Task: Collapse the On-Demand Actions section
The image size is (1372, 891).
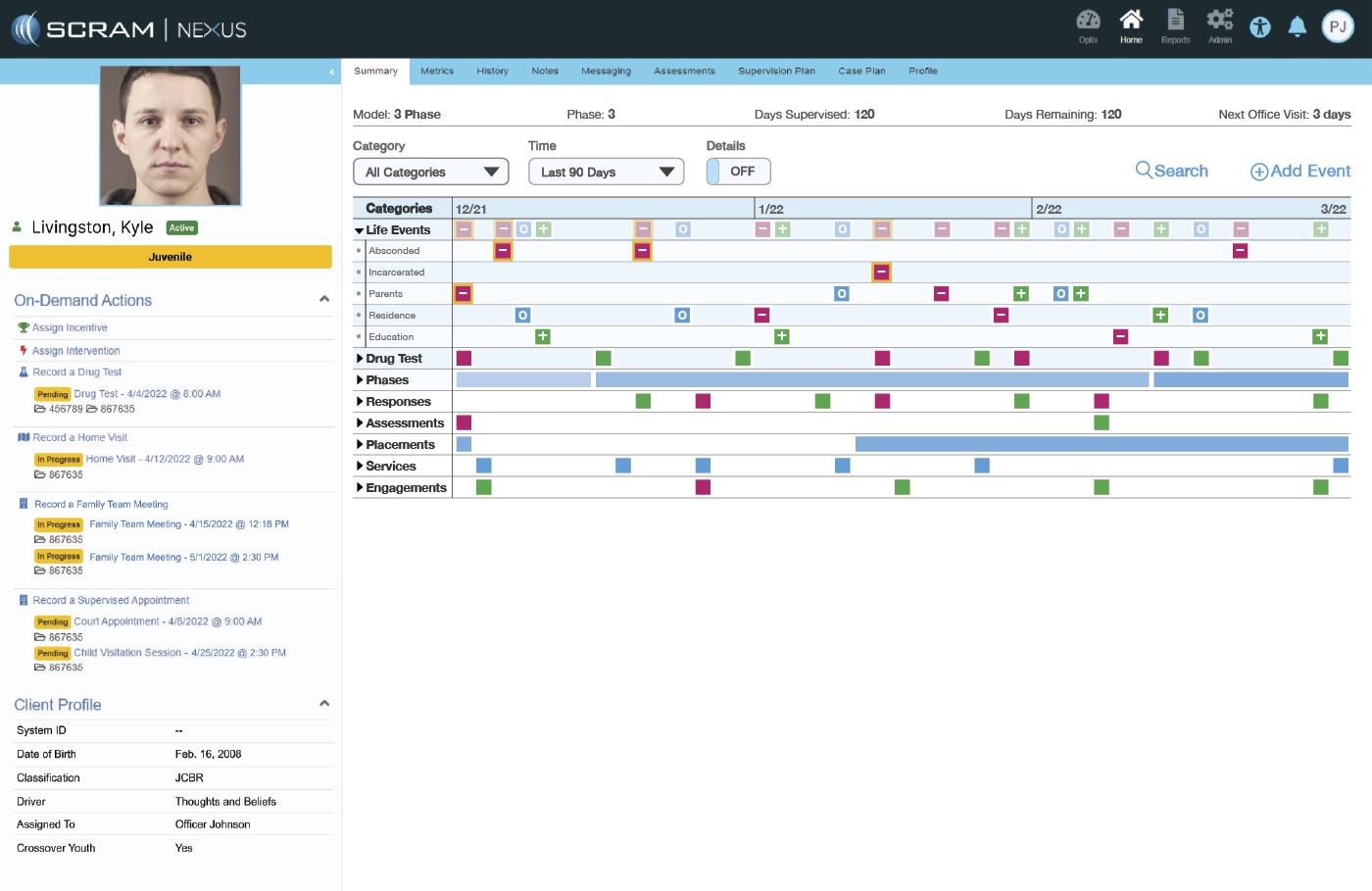Action: coord(324,300)
